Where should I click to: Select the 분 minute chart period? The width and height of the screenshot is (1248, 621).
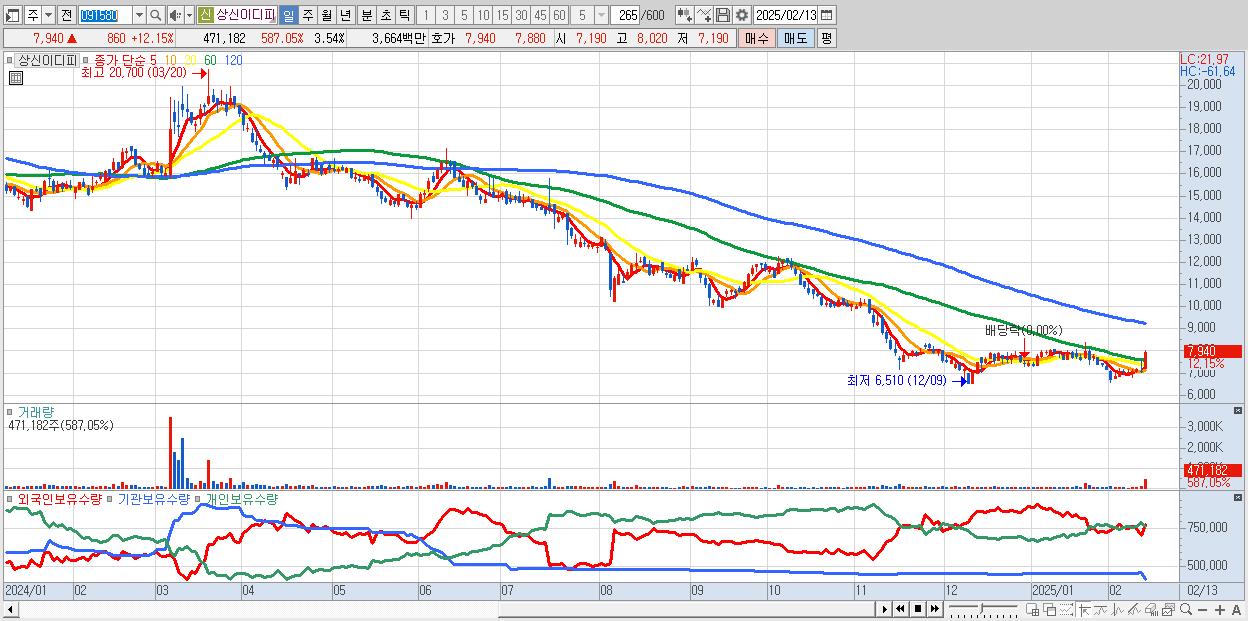click(x=366, y=15)
